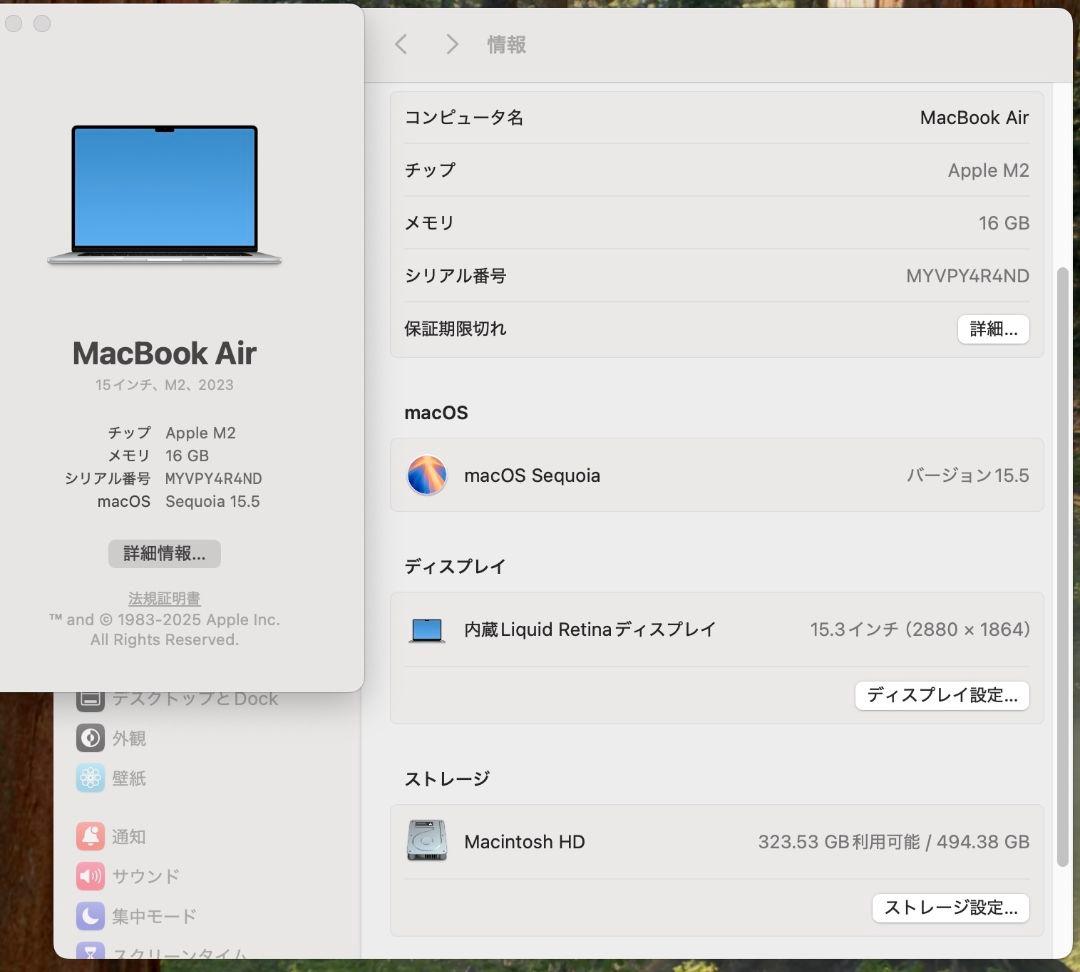
Task: Open the スクリーンタイム icon at sidebar bottom
Action: [x=90, y=953]
